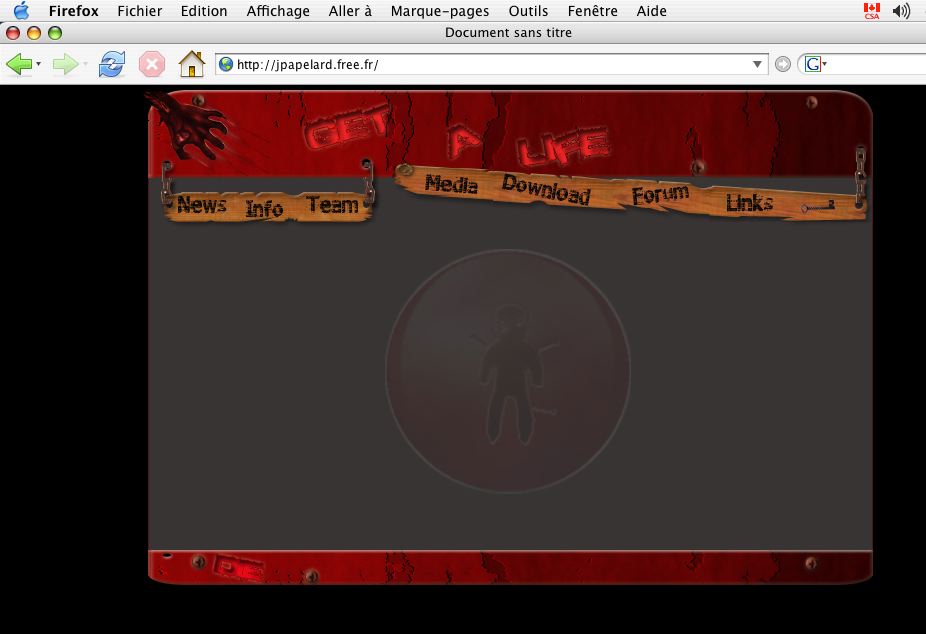Screen dimensions: 926x634
Task: Click the Forward arrow button
Action: [64, 65]
